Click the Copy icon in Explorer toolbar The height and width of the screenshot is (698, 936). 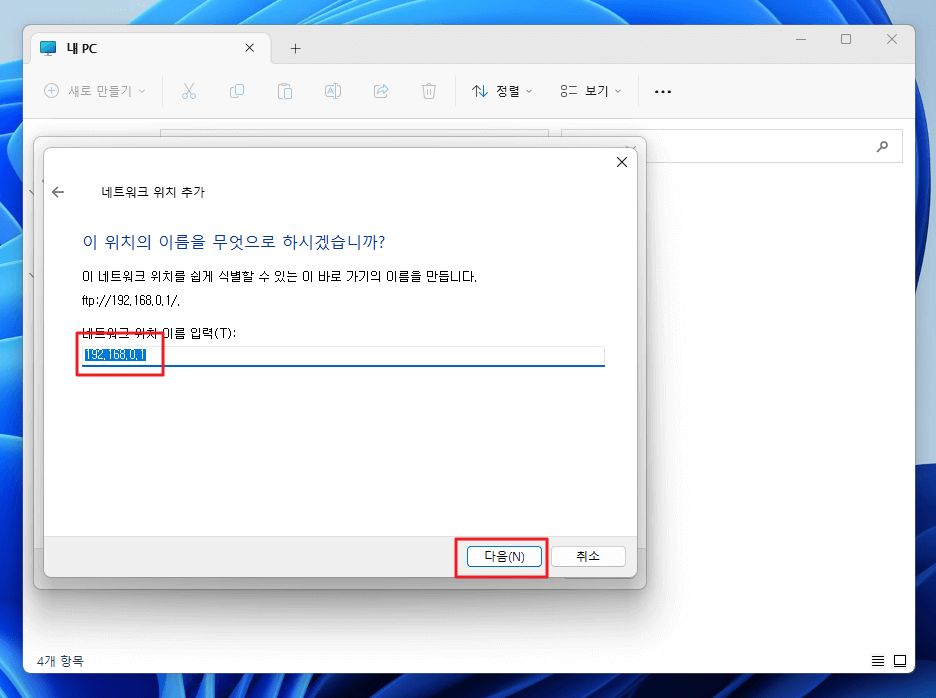pos(236,91)
